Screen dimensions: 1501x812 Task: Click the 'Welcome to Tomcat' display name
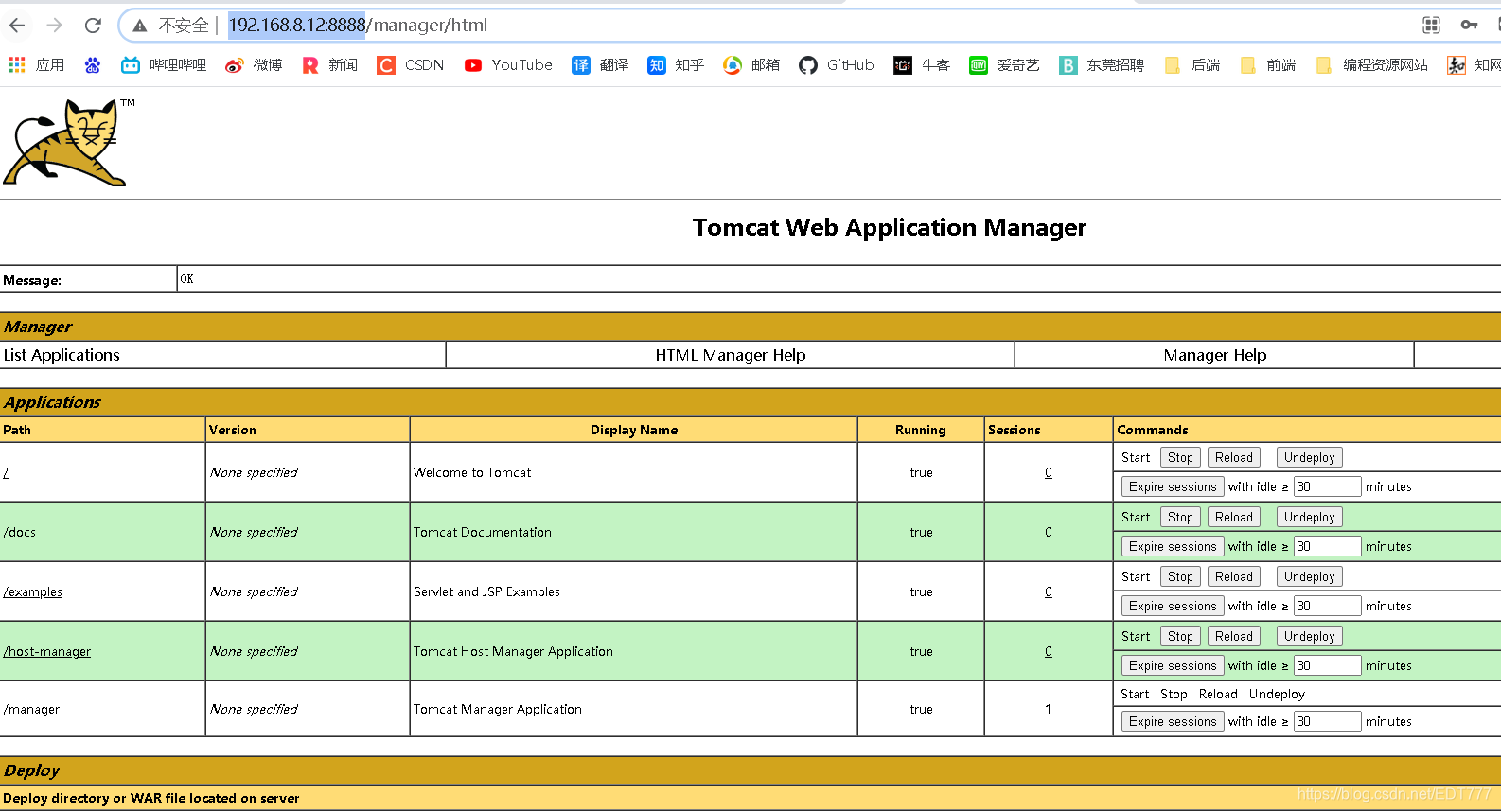pyautogui.click(x=472, y=472)
